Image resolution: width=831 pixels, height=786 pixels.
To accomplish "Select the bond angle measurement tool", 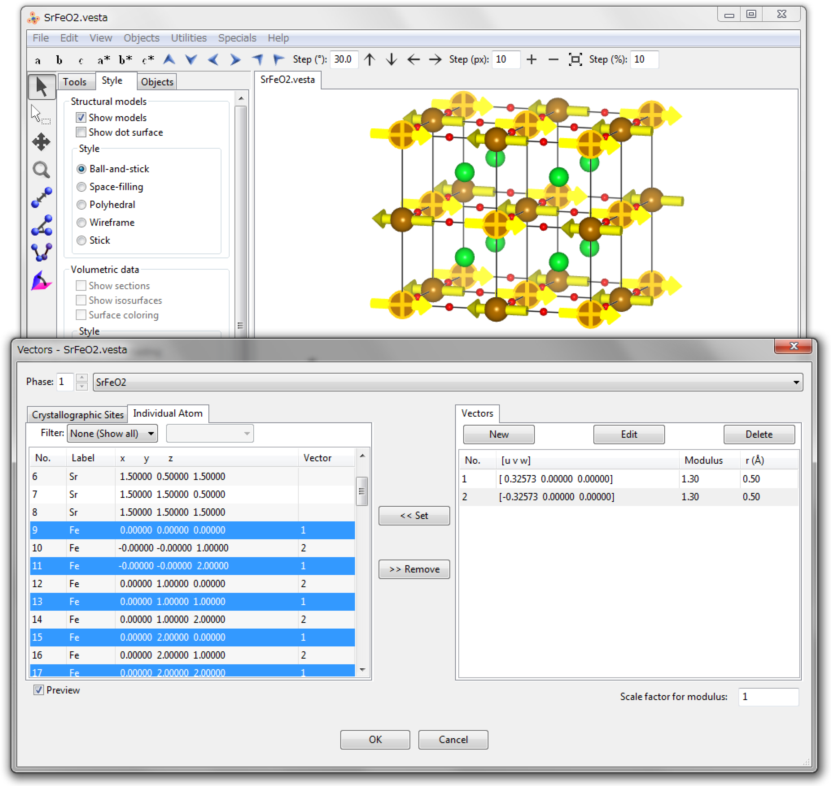I will 41,225.
